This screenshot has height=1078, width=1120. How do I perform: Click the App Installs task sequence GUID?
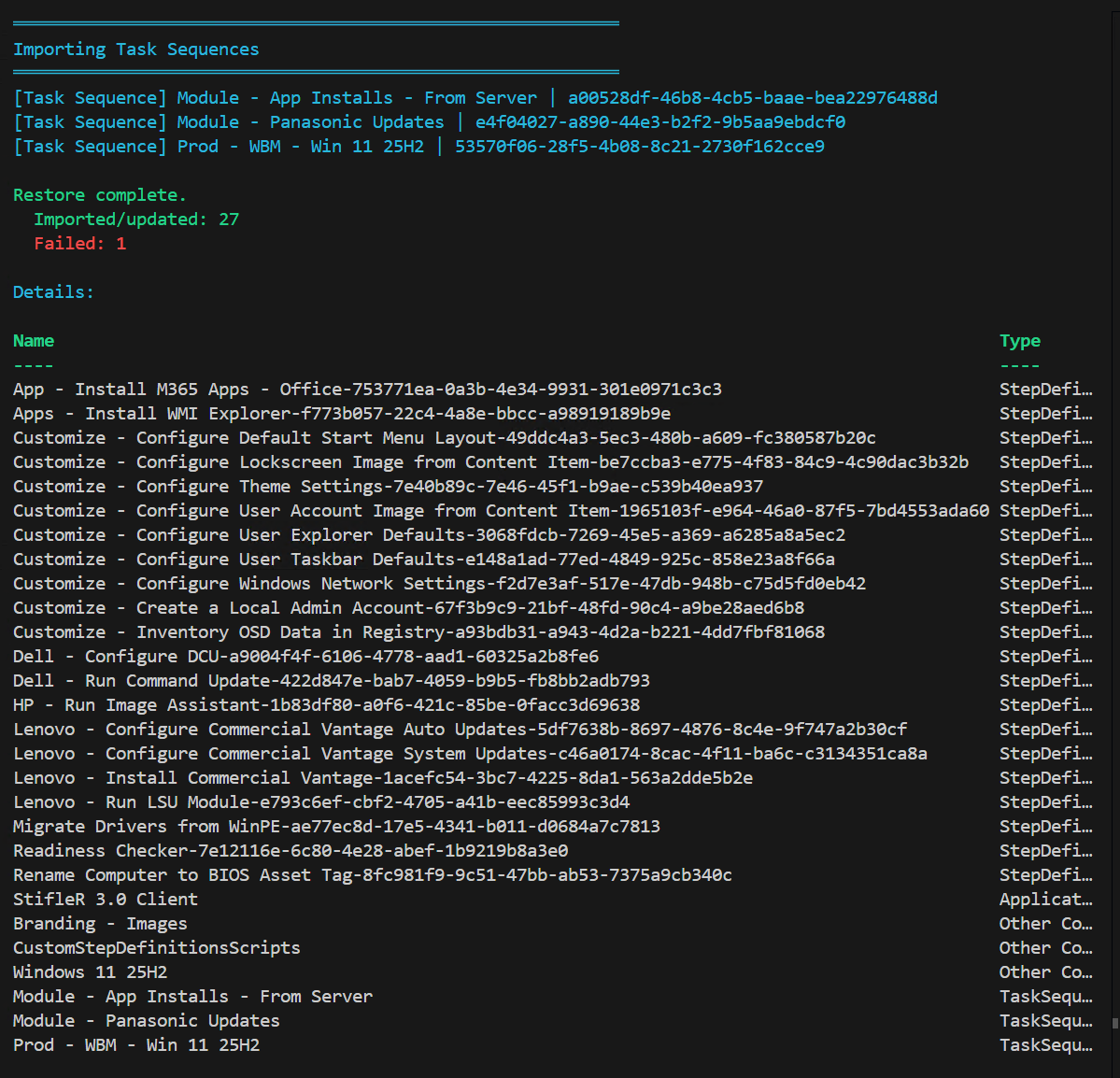point(752,98)
